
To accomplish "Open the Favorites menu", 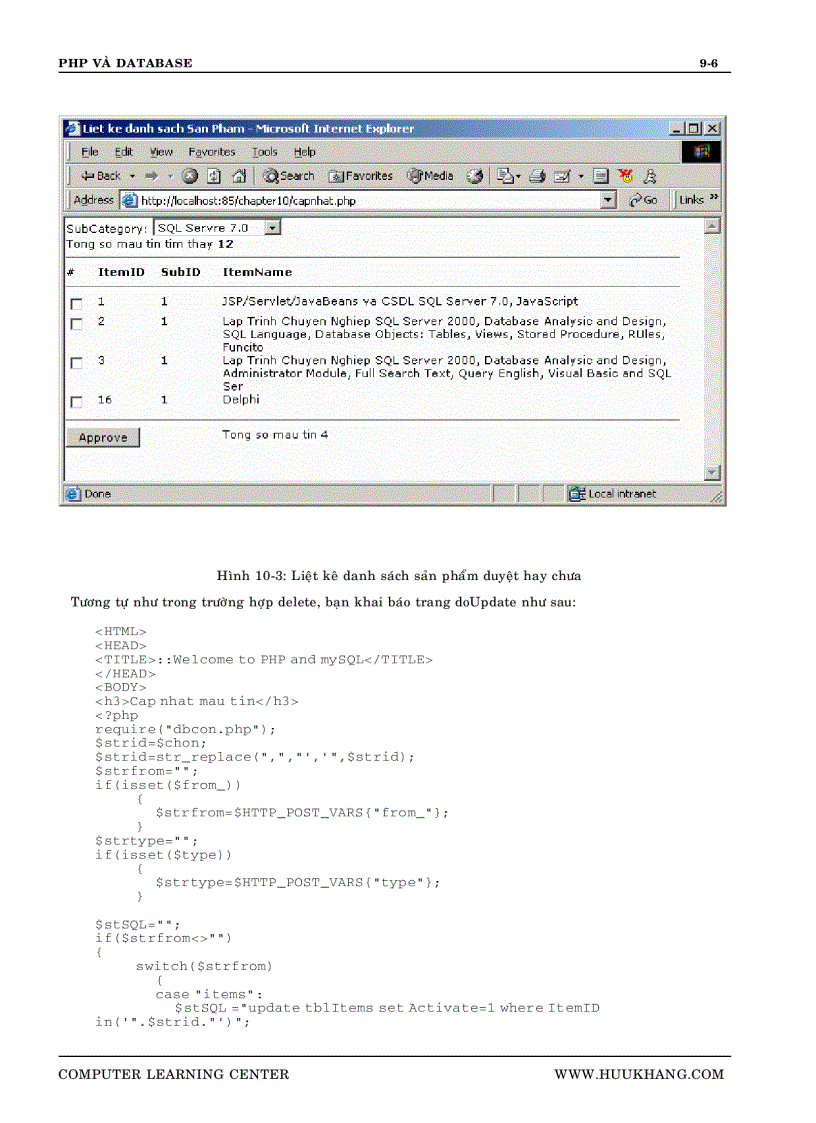I will pyautogui.click(x=211, y=152).
